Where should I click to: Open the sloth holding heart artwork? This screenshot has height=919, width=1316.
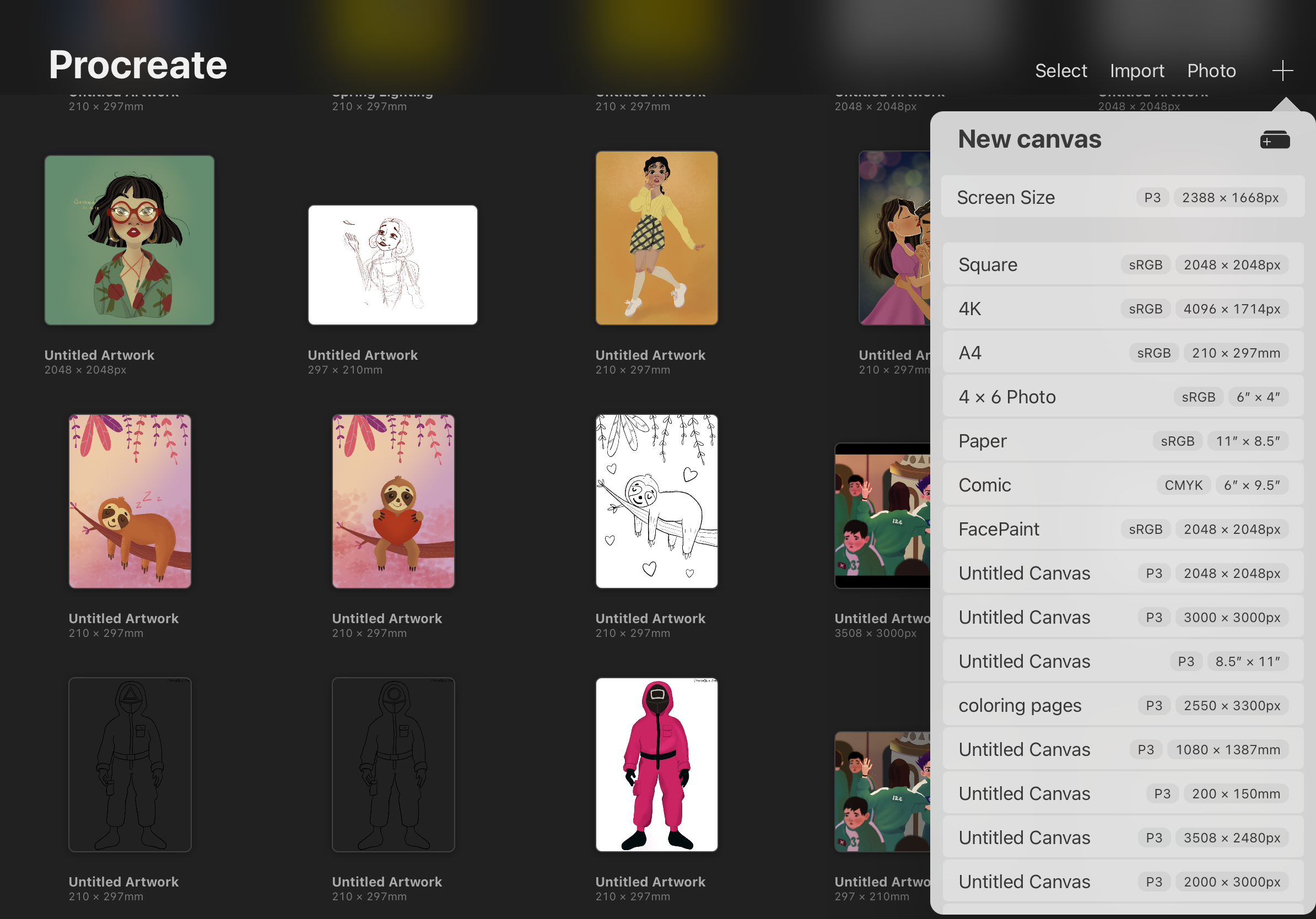393,501
